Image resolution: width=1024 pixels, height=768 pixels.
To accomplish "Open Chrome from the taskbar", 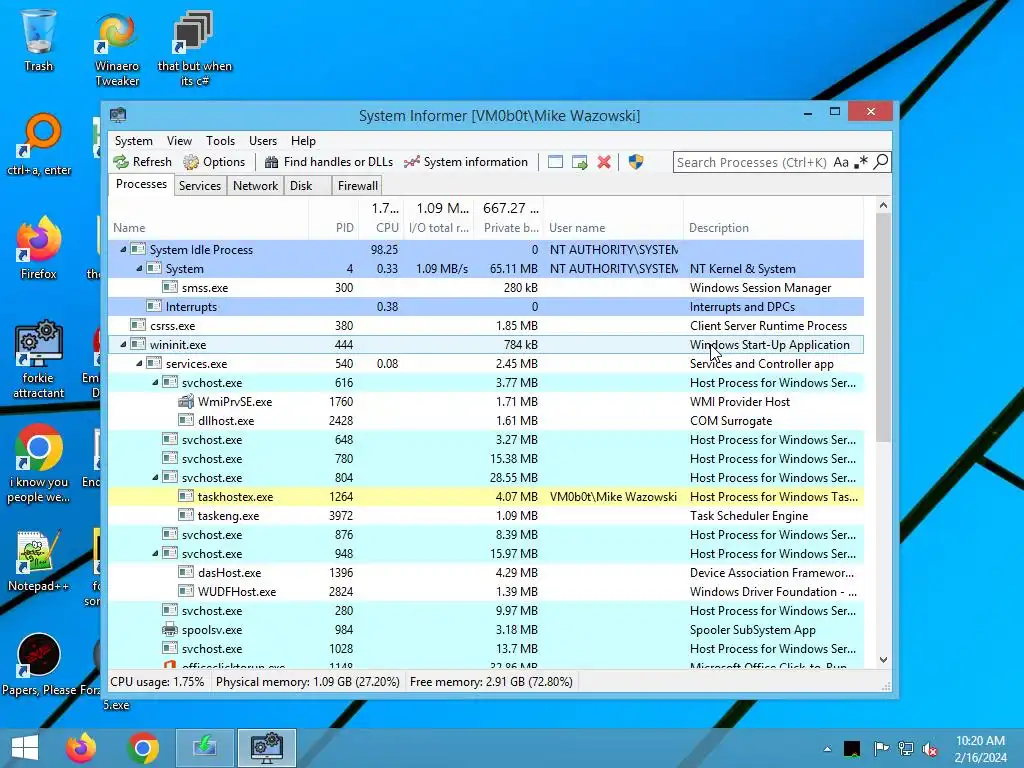I will pyautogui.click(x=143, y=748).
